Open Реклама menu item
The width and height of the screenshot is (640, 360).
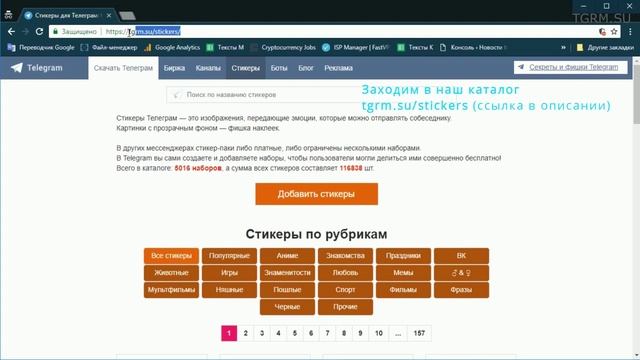(x=338, y=68)
